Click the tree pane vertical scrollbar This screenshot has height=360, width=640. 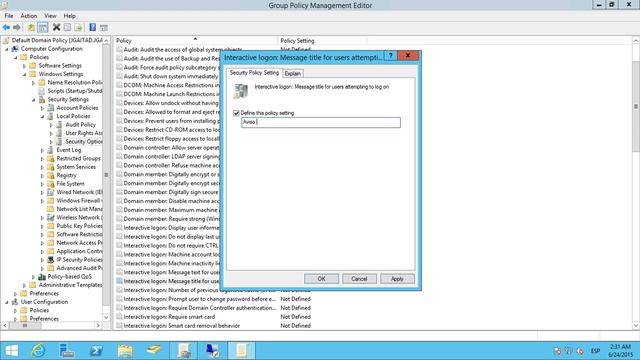[106, 176]
